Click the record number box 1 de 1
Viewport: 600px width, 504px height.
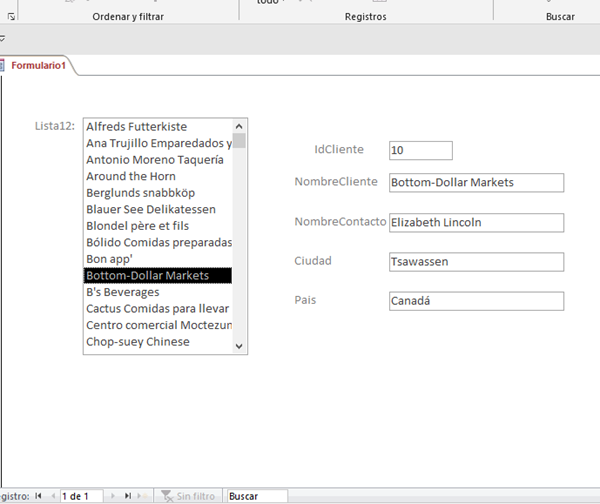82,496
